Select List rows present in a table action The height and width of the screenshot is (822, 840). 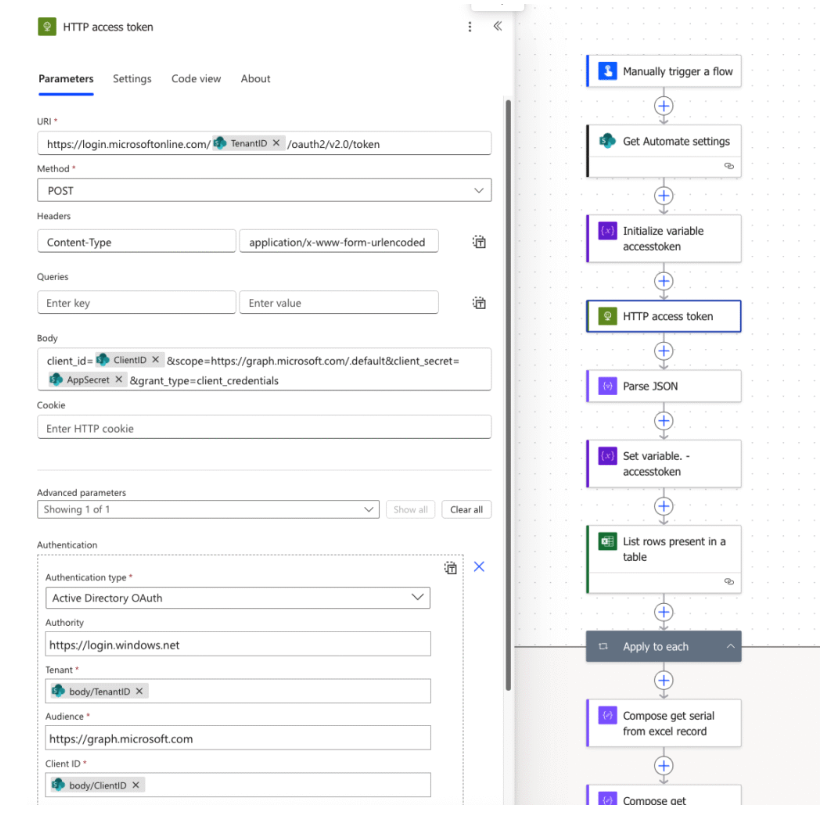pos(664,559)
